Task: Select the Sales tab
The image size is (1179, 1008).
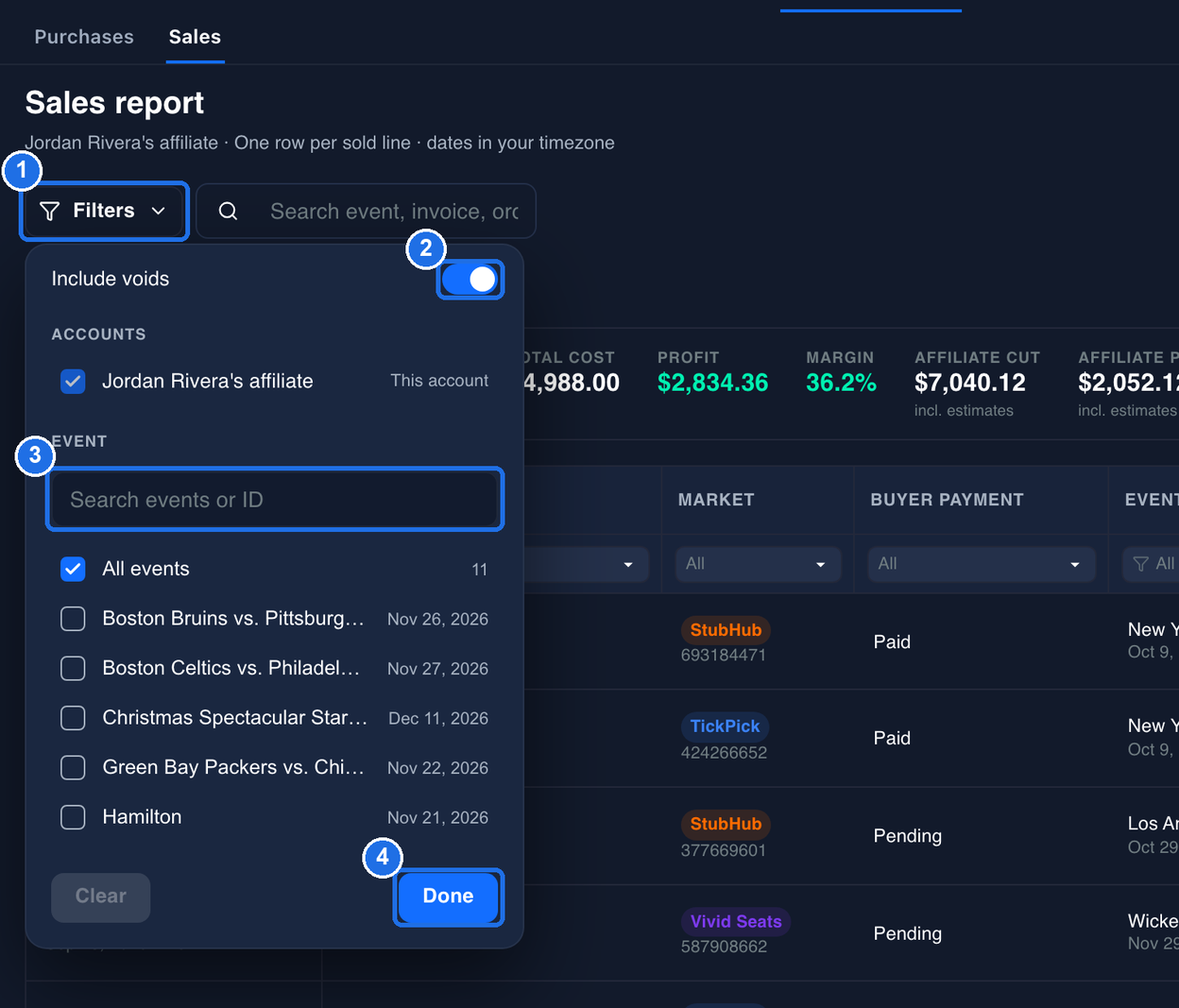Action: (x=195, y=37)
